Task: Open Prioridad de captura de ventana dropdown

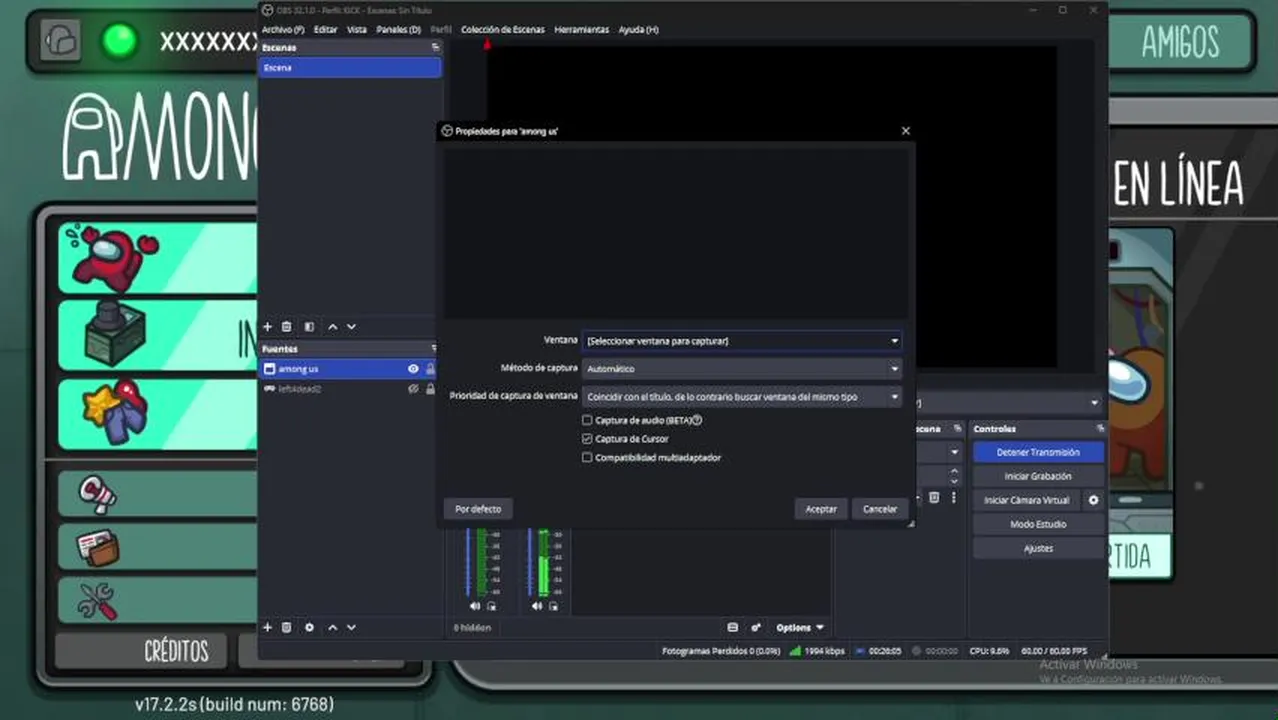Action: 742,397
